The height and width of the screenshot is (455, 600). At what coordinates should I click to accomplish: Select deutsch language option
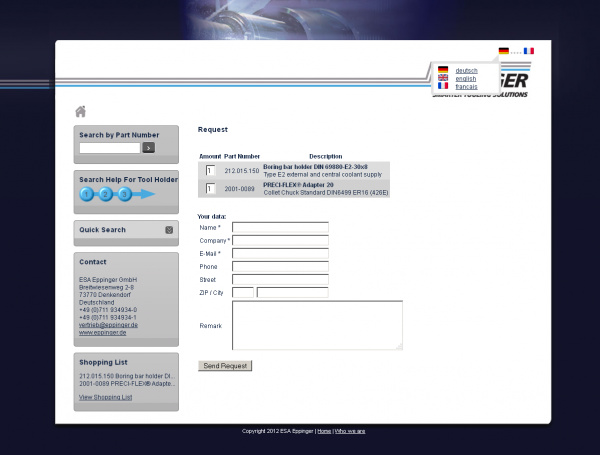point(466,70)
